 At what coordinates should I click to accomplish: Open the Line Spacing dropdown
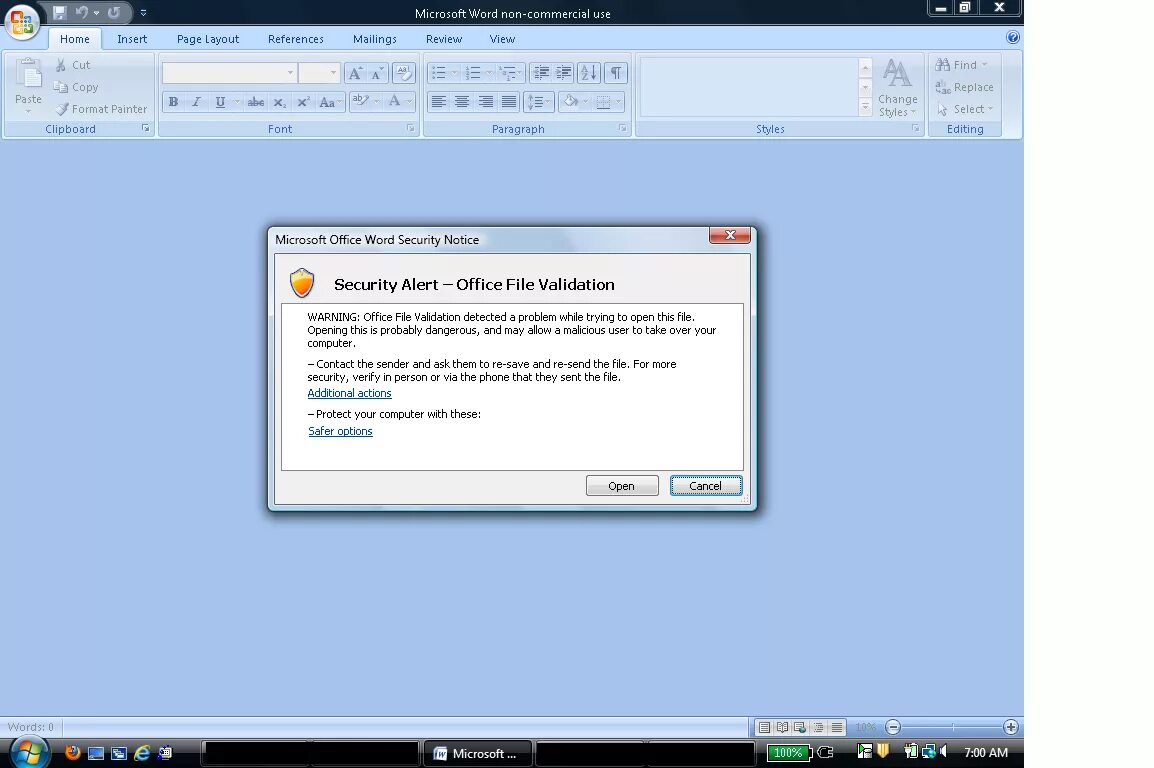[538, 102]
